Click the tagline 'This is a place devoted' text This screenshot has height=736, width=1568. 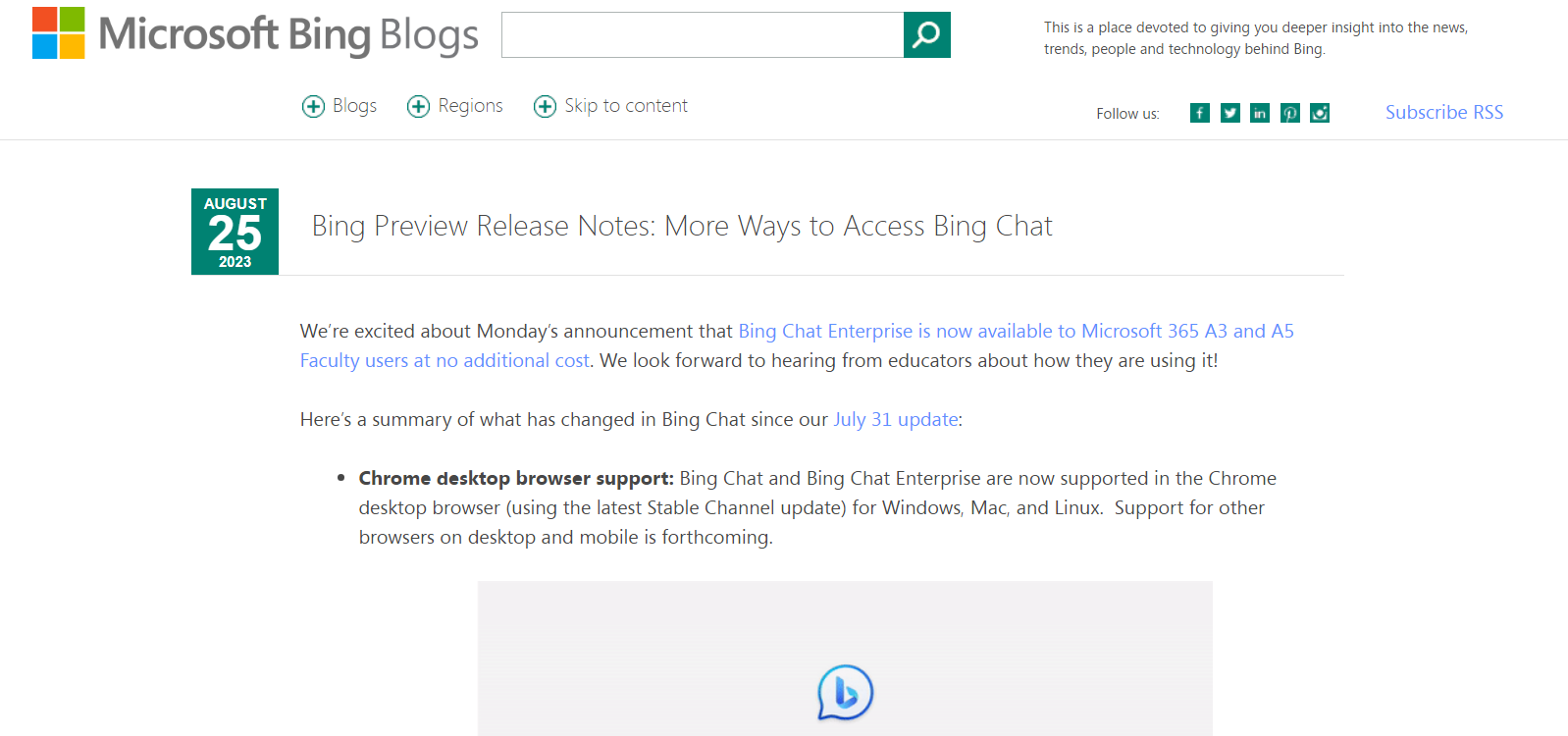(x=1256, y=38)
